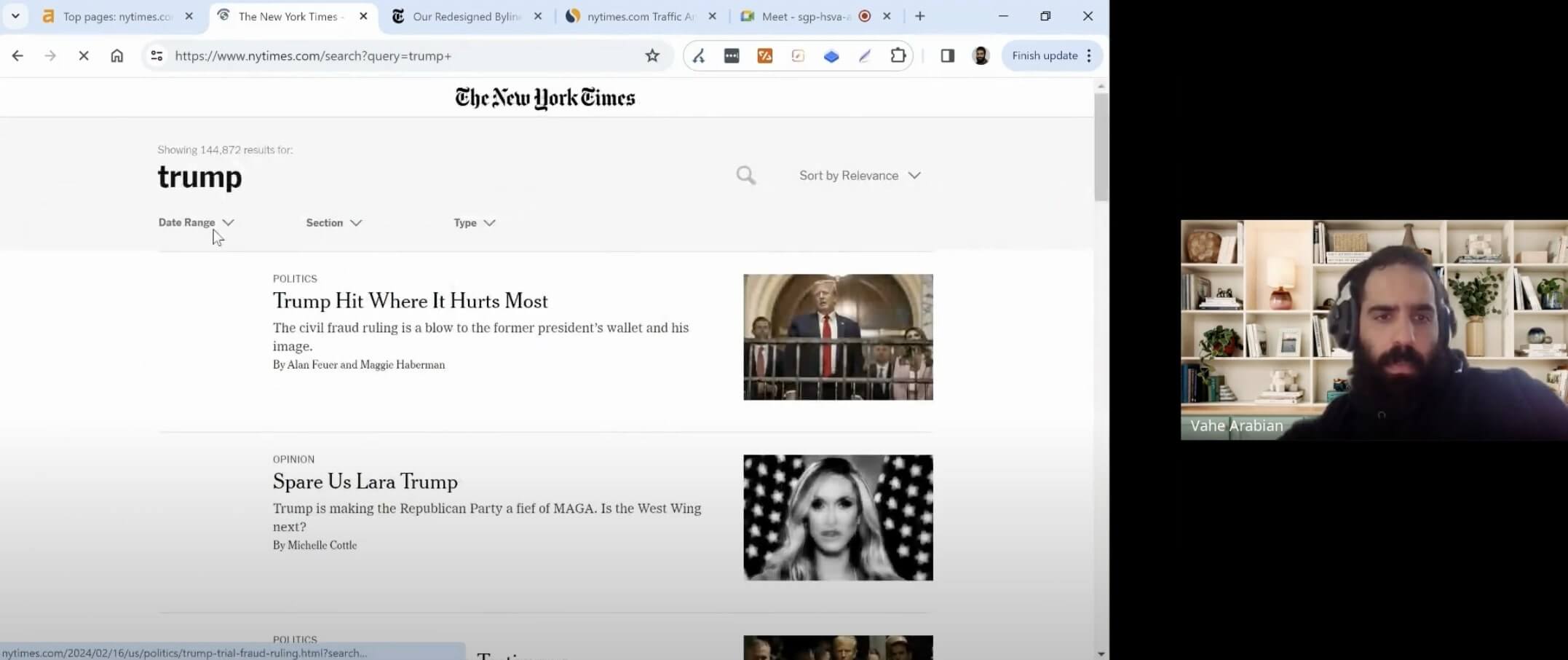The width and height of the screenshot is (1568, 660).
Task: Click the Lara Trump article thumbnail
Action: (x=838, y=518)
